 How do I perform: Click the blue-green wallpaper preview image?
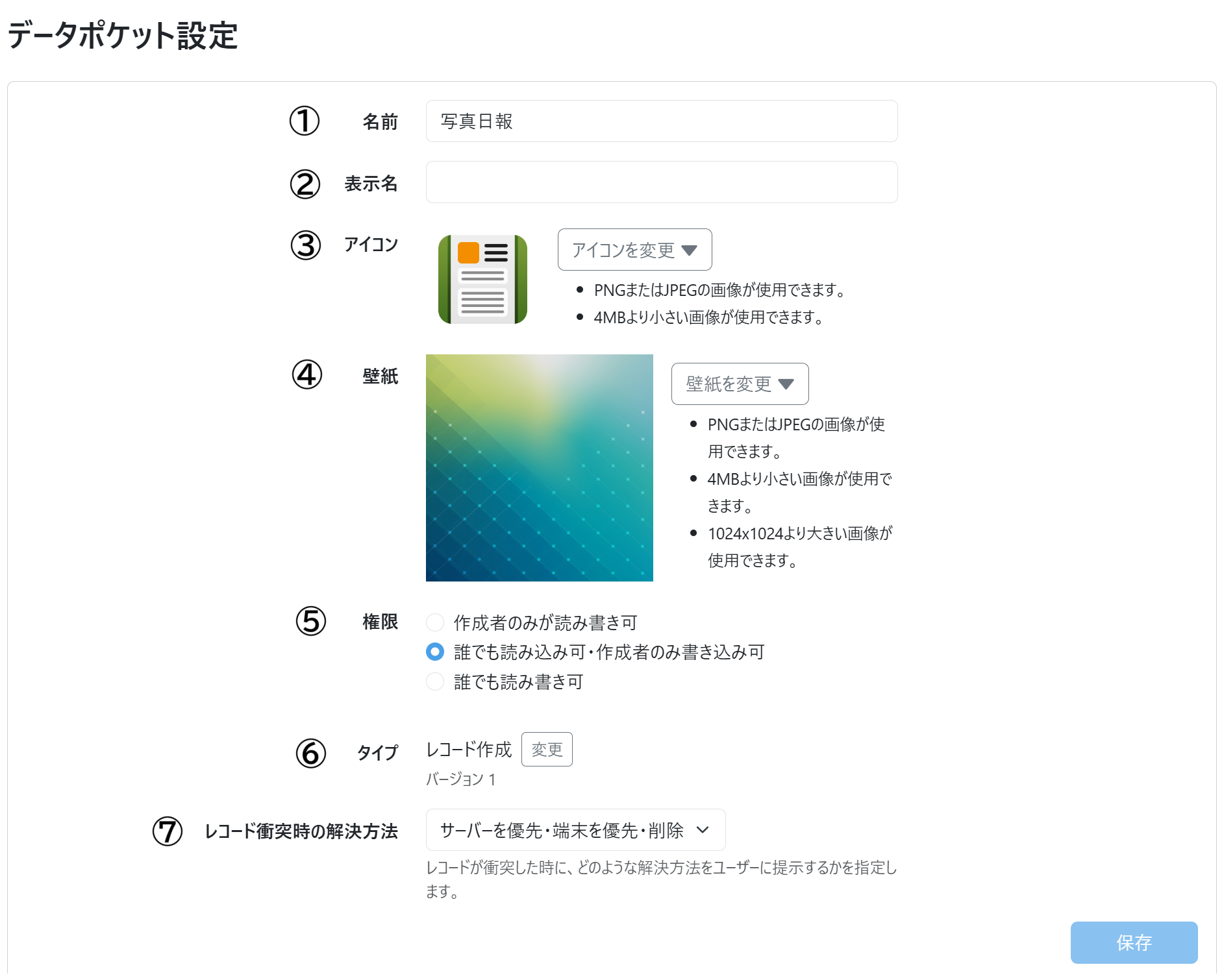[539, 468]
